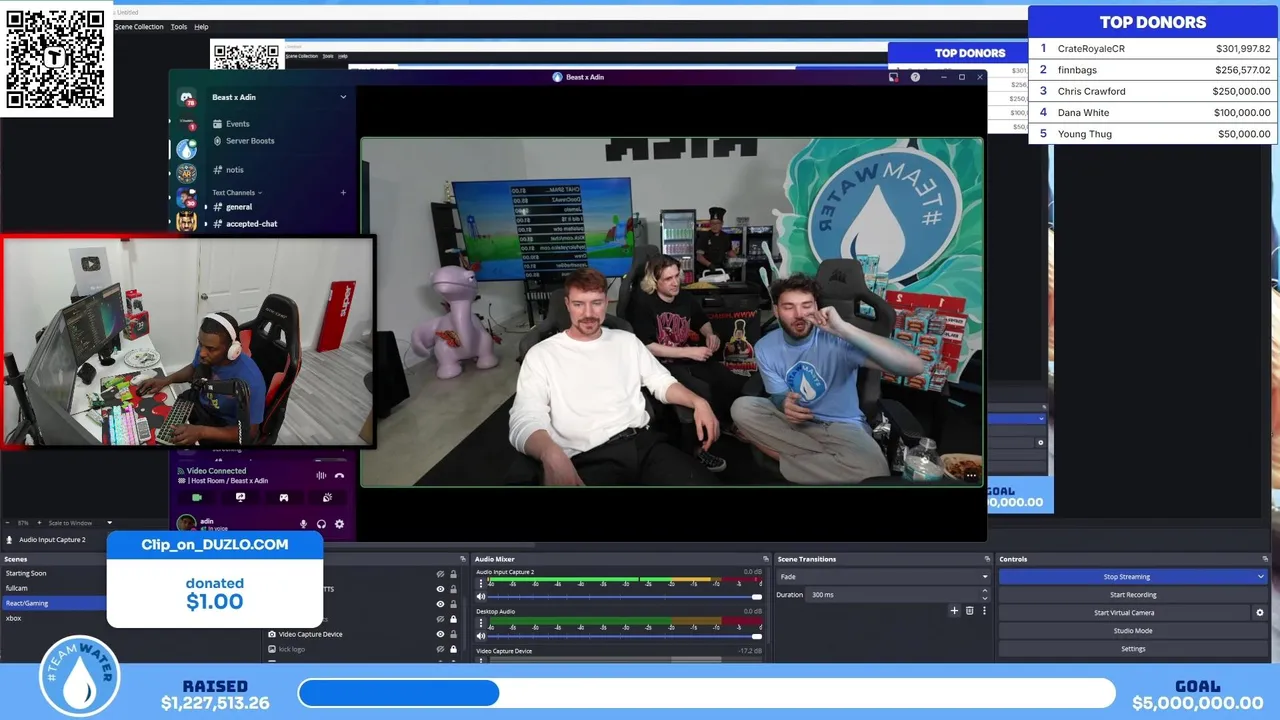Open the Help menu in OBS
1280x720 pixels.
click(x=201, y=27)
